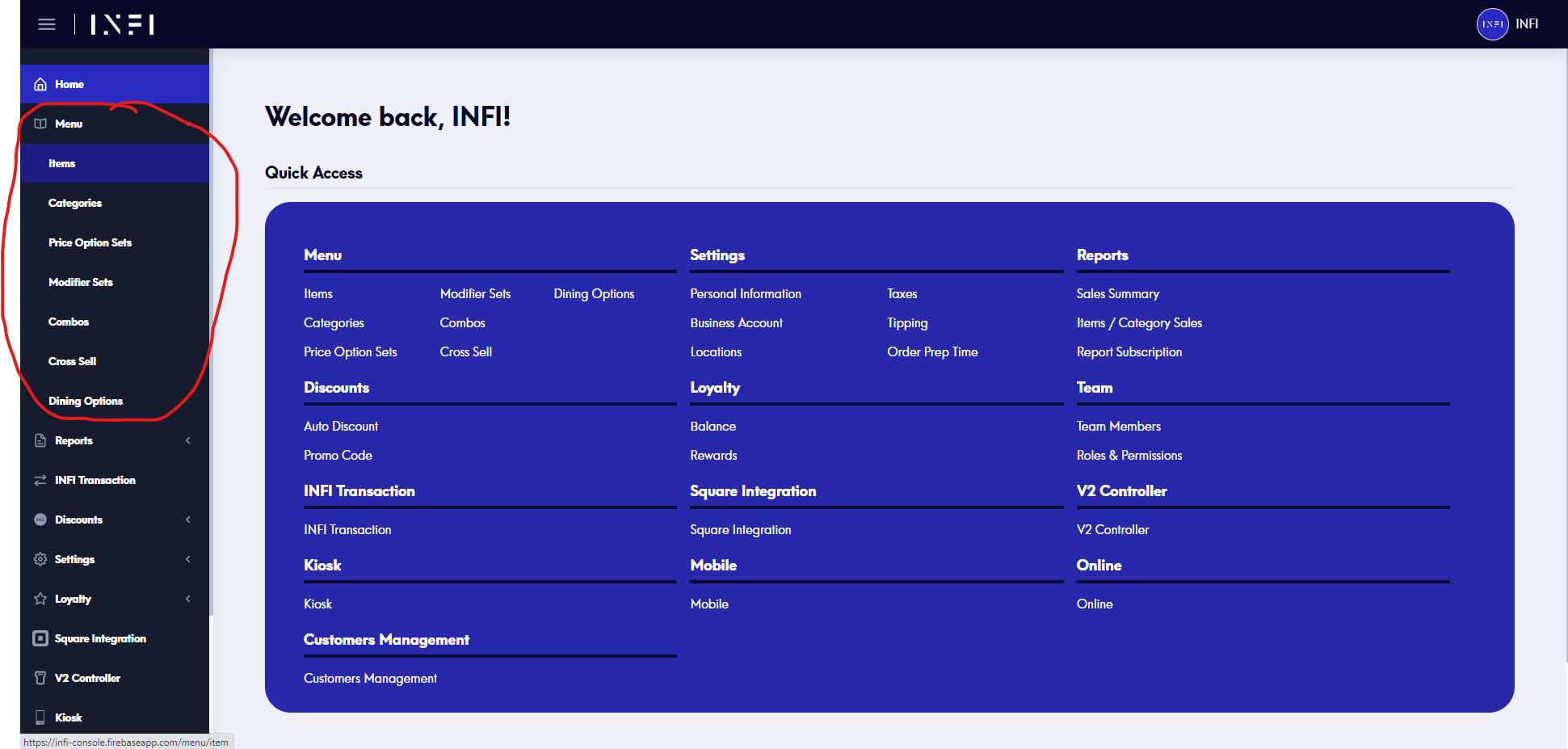1568x749 pixels.
Task: Open Business Account settings link
Action: coord(736,323)
